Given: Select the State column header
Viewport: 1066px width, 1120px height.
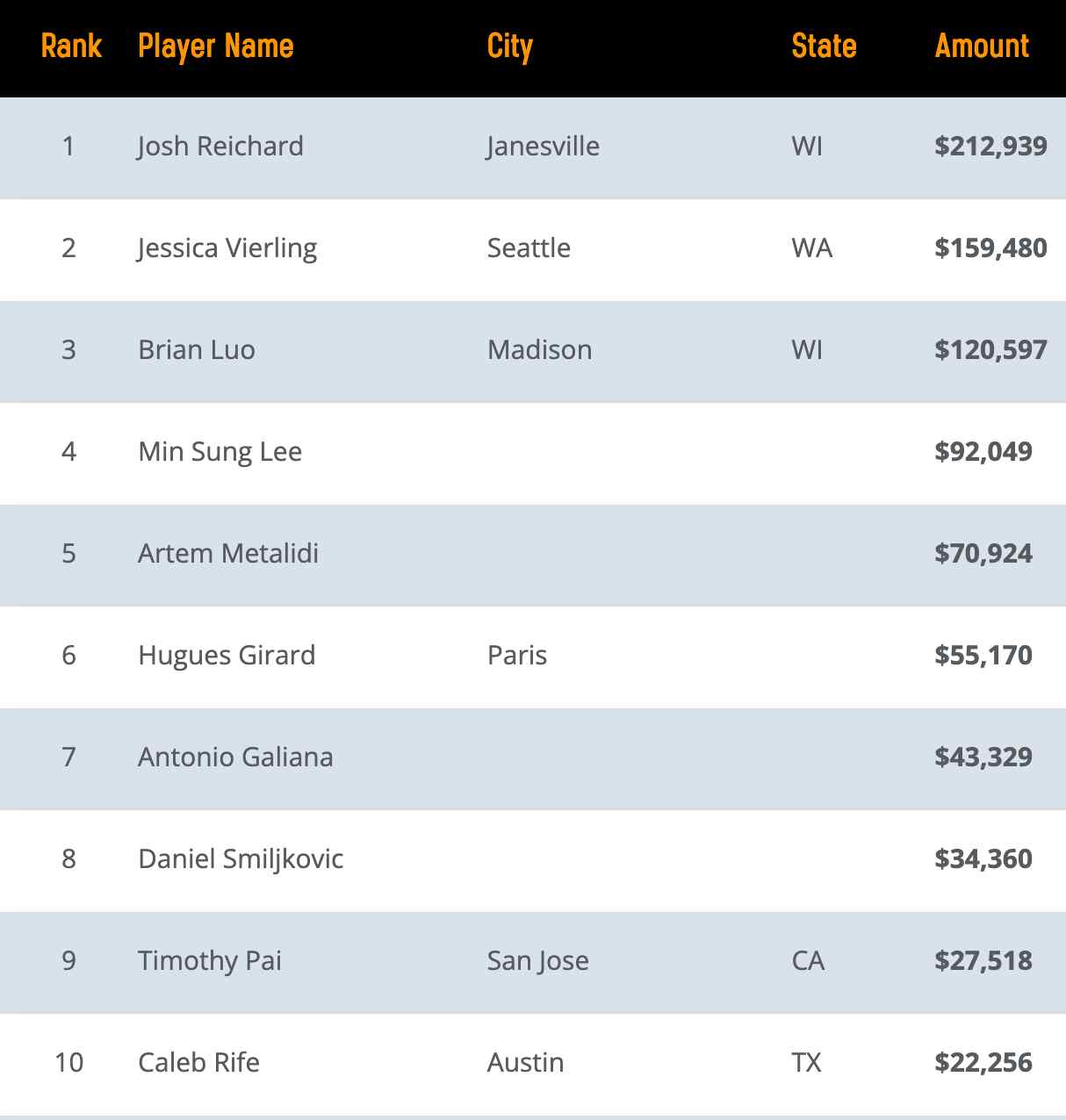Looking at the screenshot, I should (823, 46).
